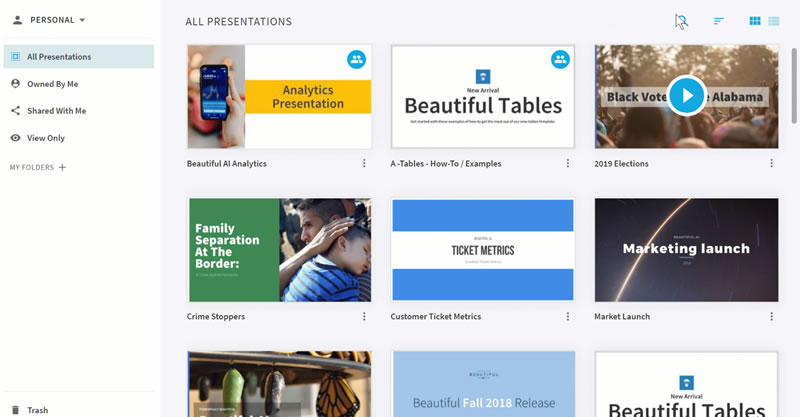Viewport: 800px width, 417px height.
Task: Open the A -Tables - How-To / Examples thumbnail
Action: click(483, 97)
